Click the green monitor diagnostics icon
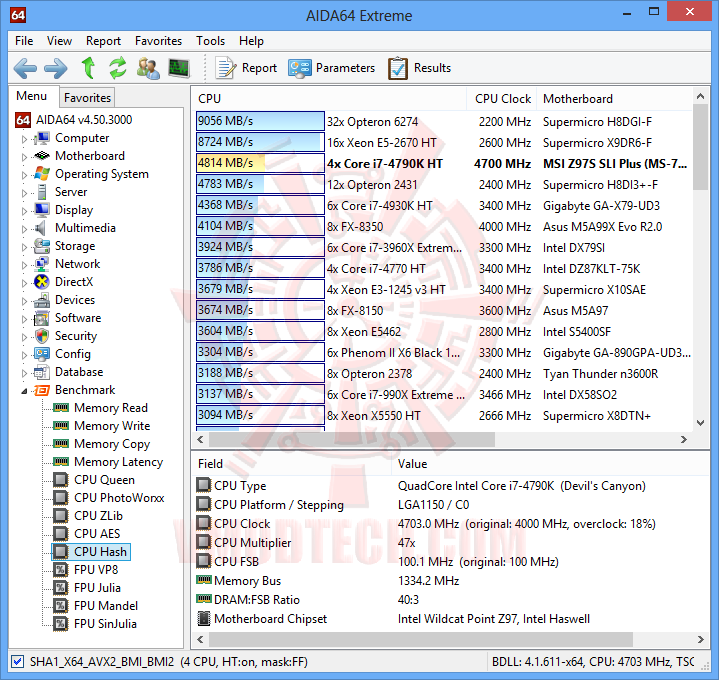Image resolution: width=719 pixels, height=680 pixels. [x=179, y=68]
